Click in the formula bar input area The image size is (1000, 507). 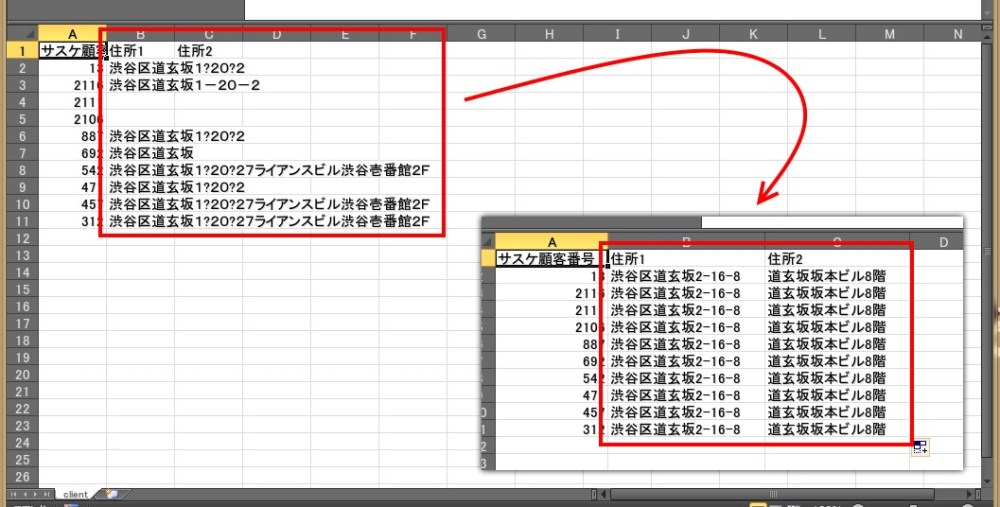click(612, 10)
